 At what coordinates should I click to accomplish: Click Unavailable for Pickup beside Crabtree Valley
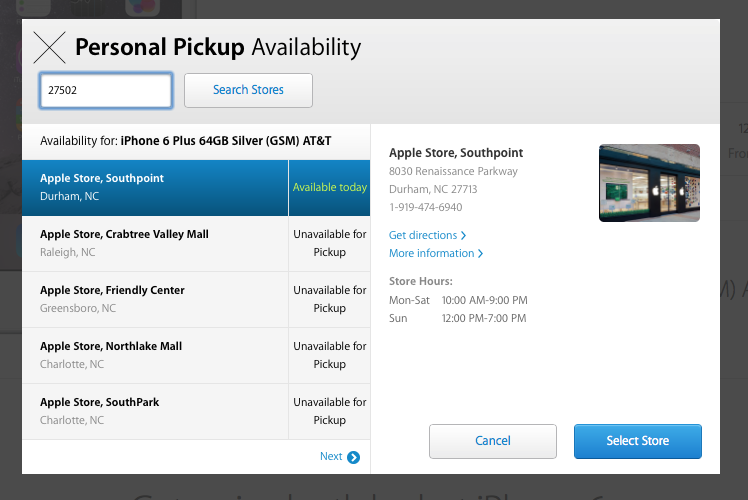tap(329, 243)
